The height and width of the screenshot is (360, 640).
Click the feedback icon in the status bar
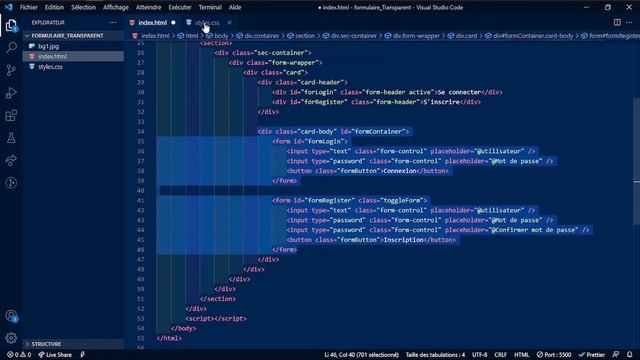[616, 355]
